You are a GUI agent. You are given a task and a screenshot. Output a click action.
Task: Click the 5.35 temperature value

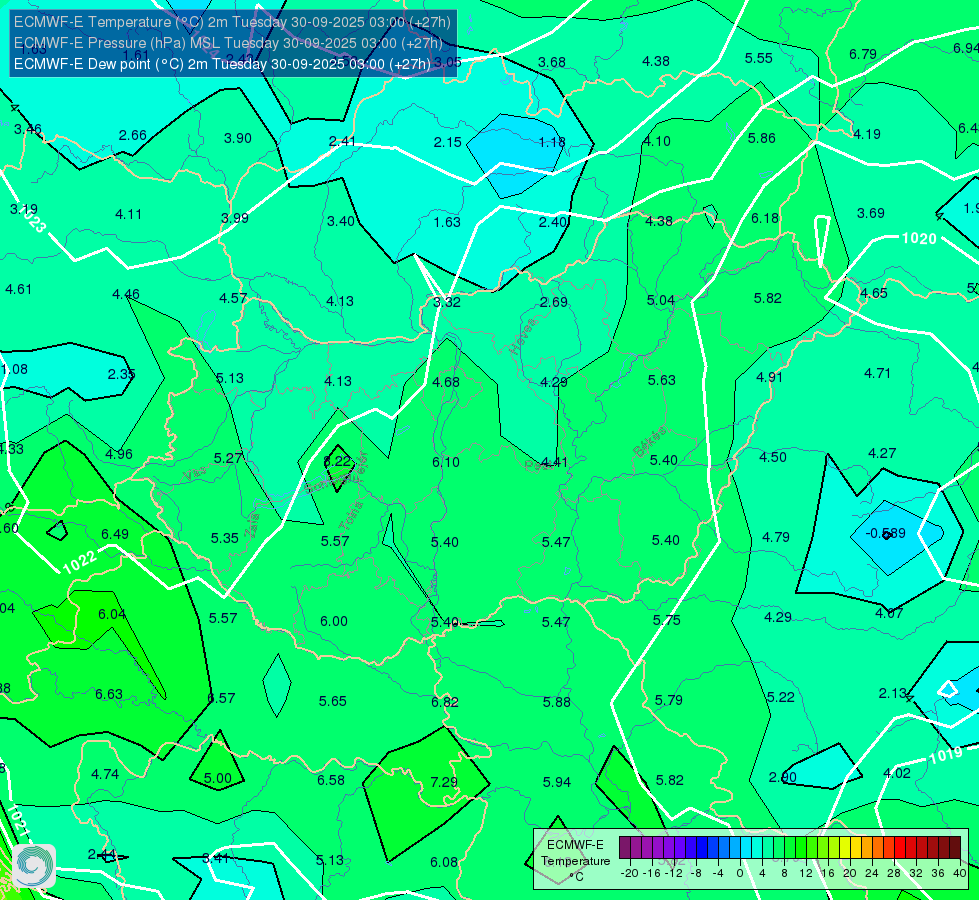[x=224, y=538]
